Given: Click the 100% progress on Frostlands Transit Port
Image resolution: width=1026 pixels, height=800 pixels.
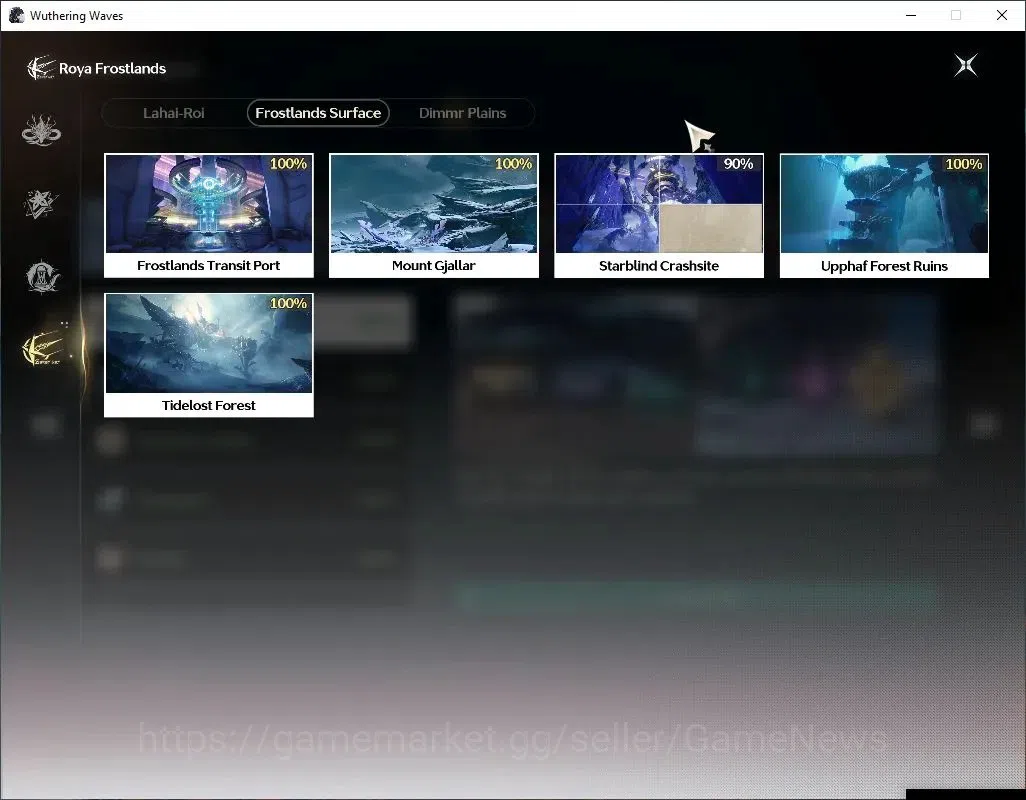Looking at the screenshot, I should (x=289, y=164).
